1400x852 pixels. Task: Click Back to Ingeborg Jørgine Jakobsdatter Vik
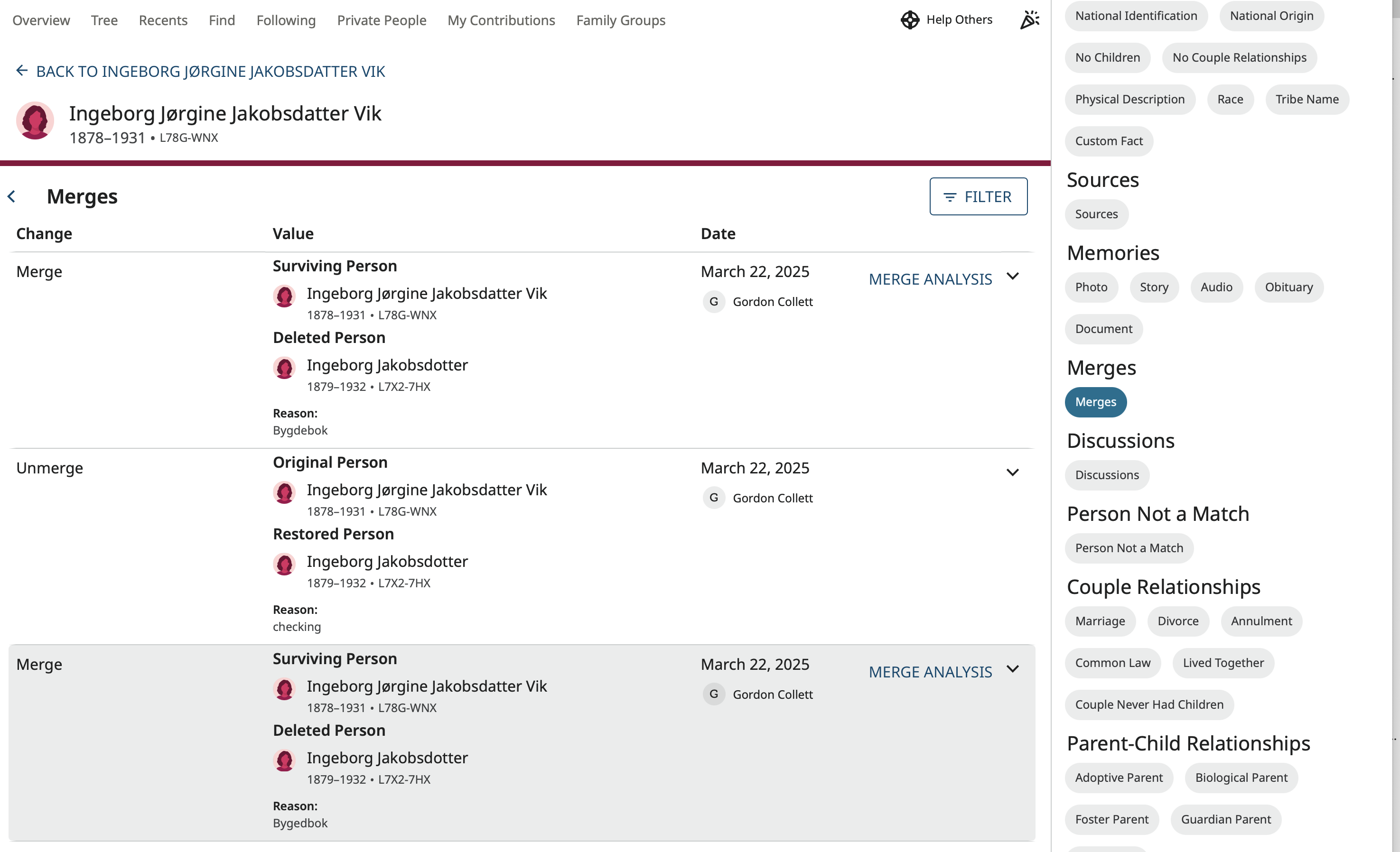click(210, 72)
